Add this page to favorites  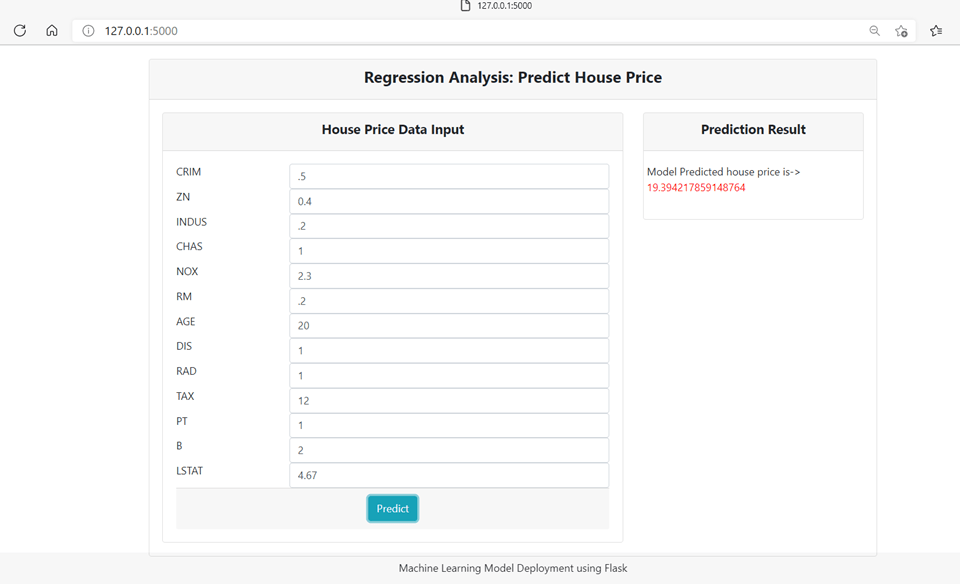click(901, 31)
